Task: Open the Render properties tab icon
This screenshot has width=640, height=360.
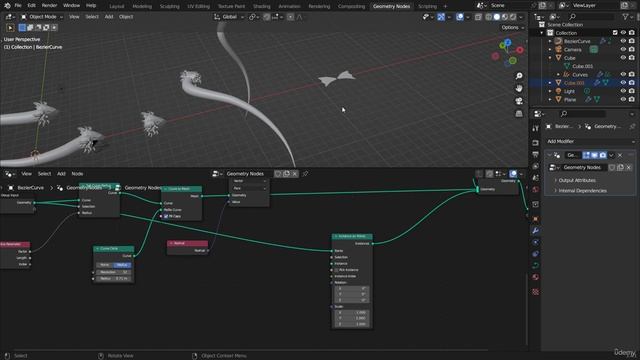Action: pyautogui.click(x=536, y=143)
